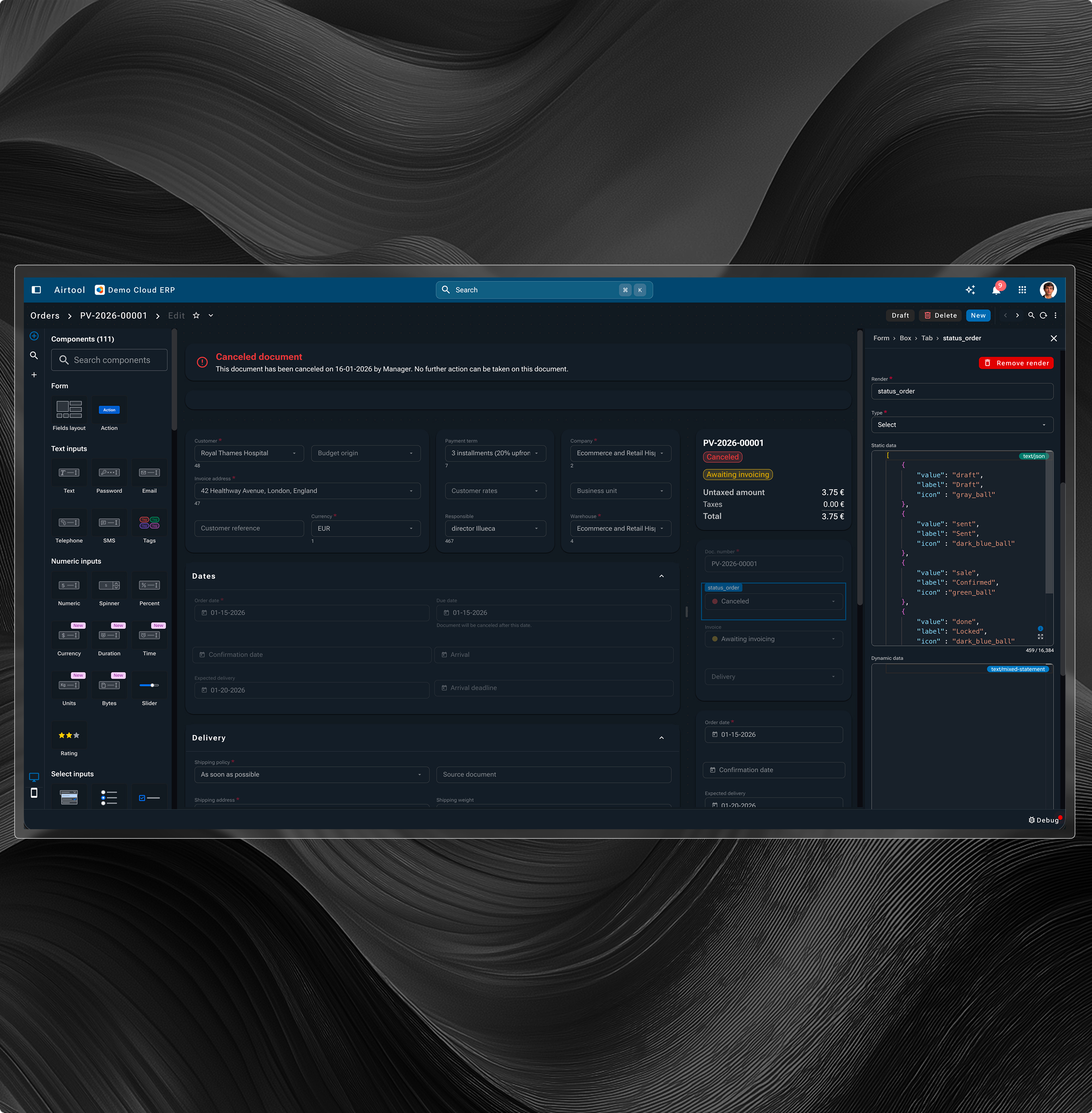Select the Rating stars component

pyautogui.click(x=69, y=735)
